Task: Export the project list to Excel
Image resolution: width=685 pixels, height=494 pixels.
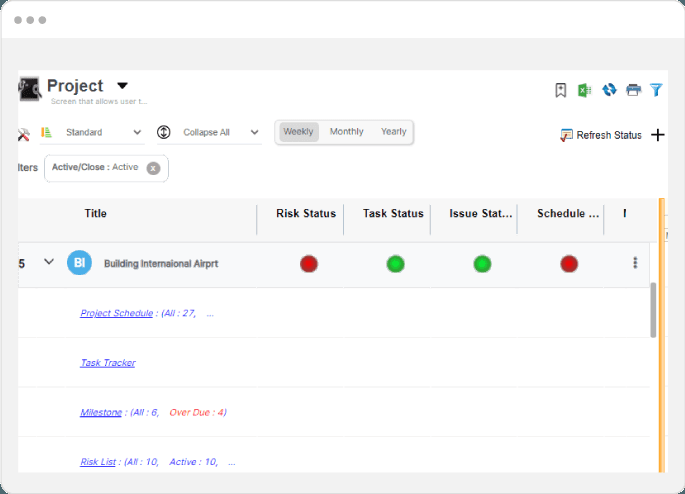Action: [x=585, y=90]
